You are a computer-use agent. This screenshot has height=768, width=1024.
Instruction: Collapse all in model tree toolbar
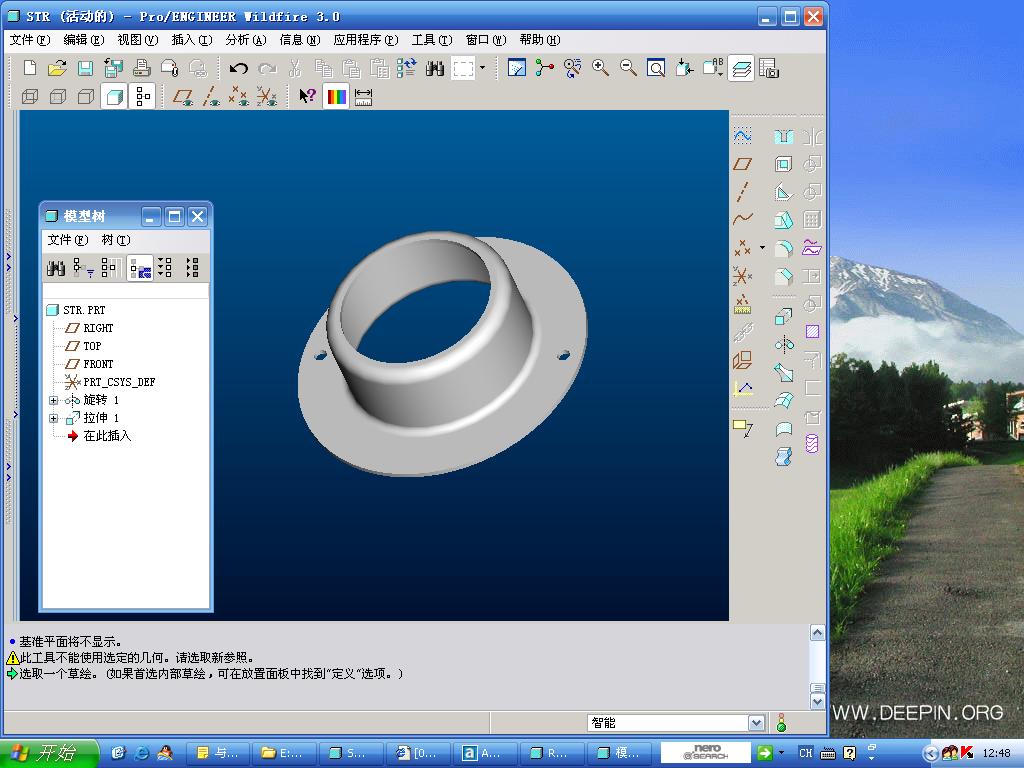coord(193,268)
